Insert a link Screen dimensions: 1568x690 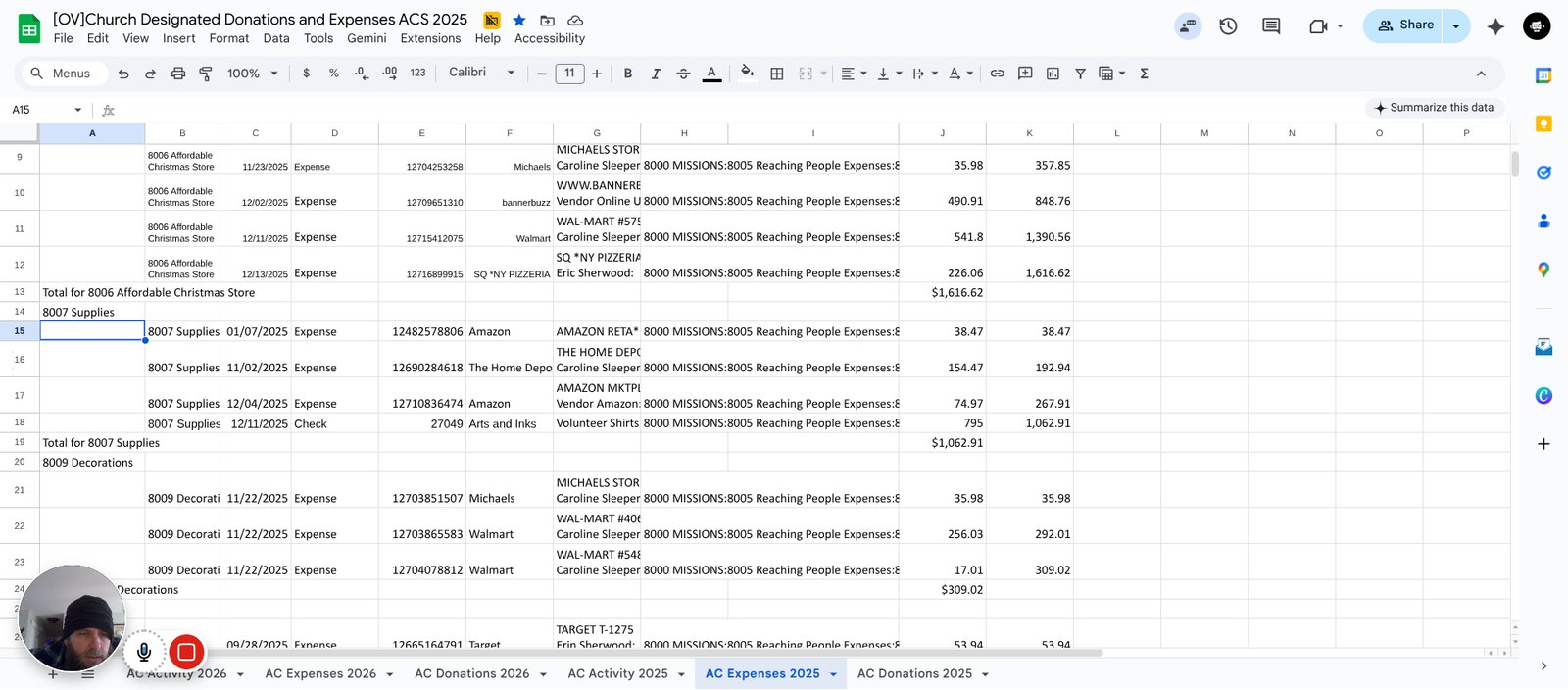tap(997, 74)
